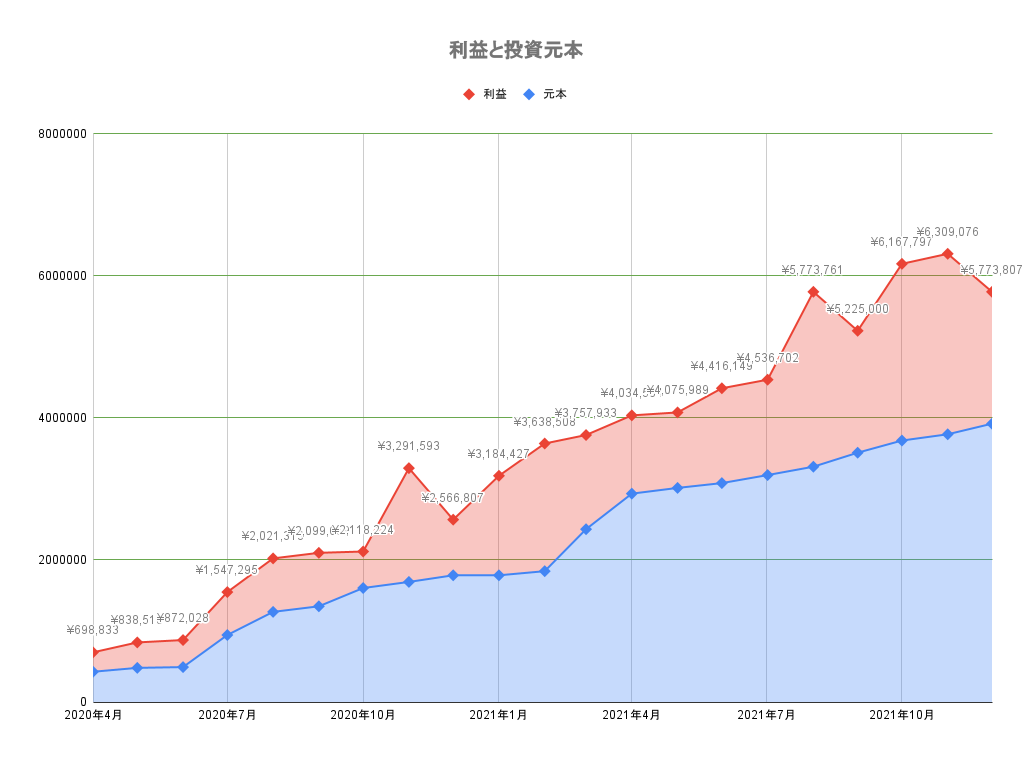Image resolution: width=1030 pixels, height=760 pixels.
Task: Click the blue 元本 marker on the 2020年10月 gridline
Action: (x=363, y=588)
